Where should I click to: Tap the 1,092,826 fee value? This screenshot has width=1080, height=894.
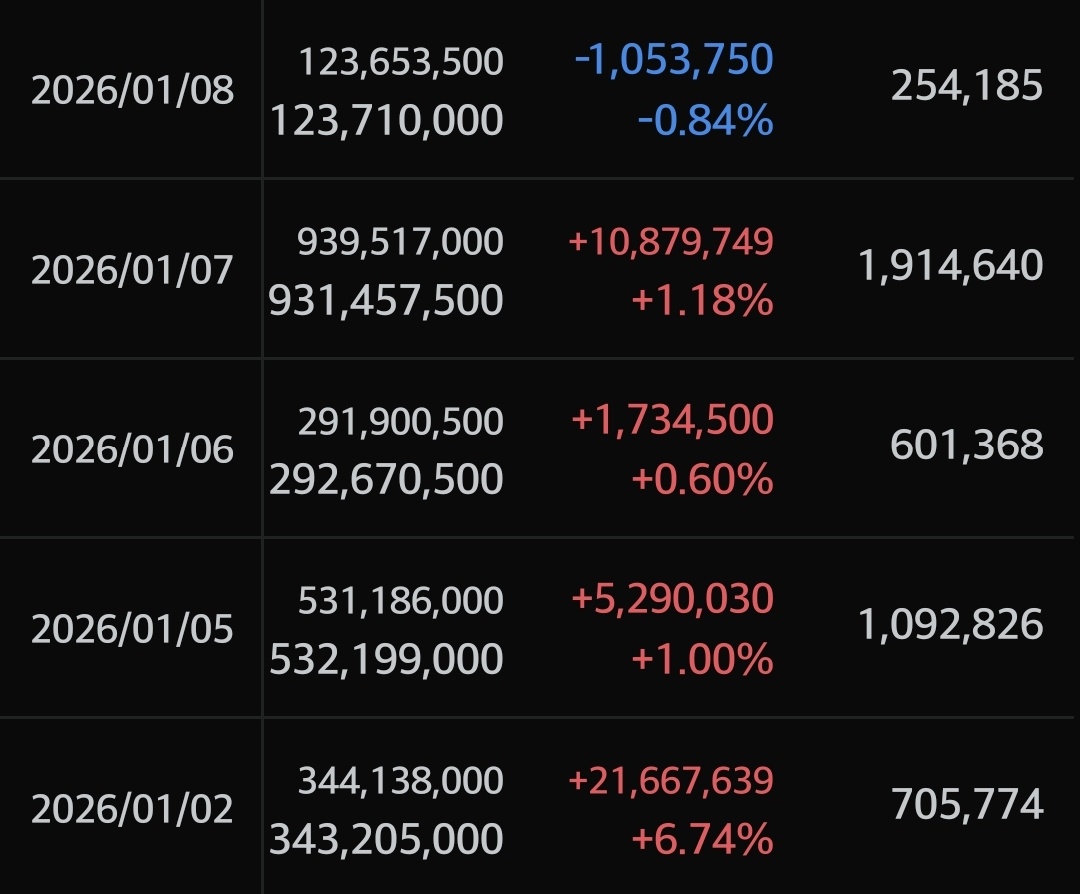pos(950,625)
